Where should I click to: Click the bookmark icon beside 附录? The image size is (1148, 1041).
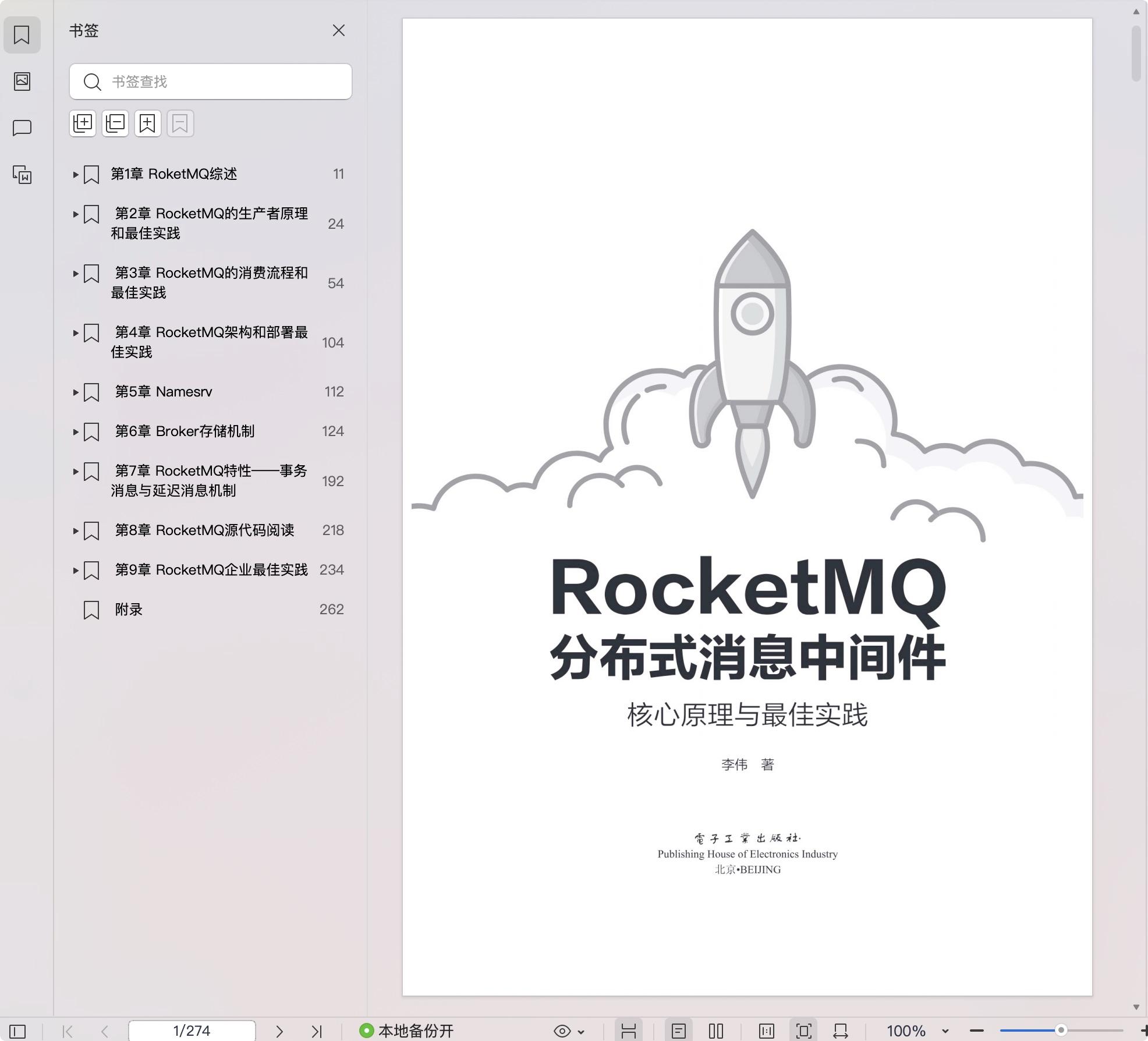(91, 610)
